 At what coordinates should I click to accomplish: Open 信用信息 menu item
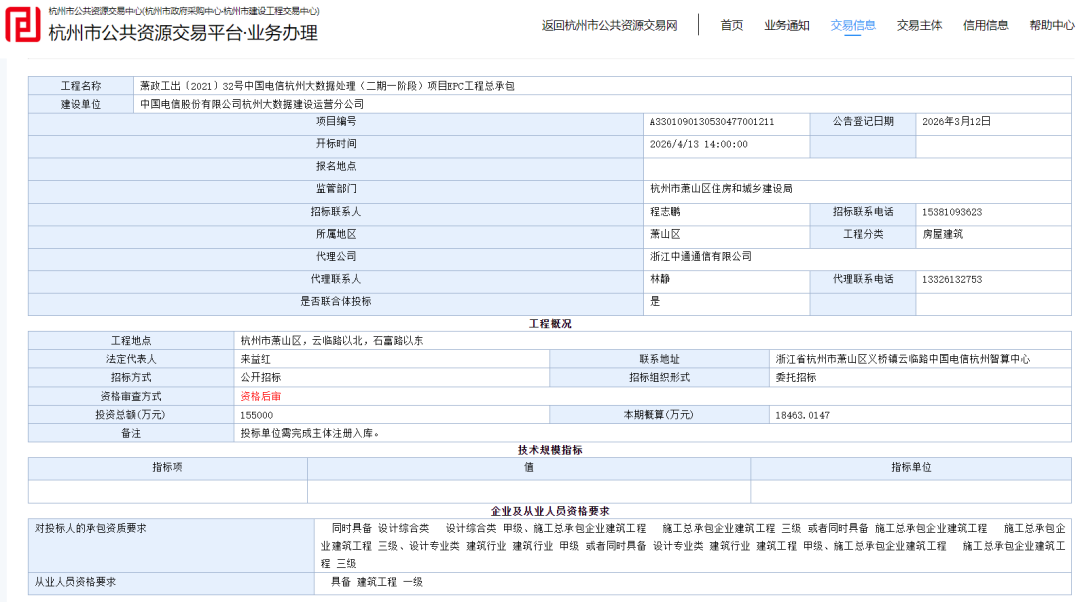tap(985, 25)
